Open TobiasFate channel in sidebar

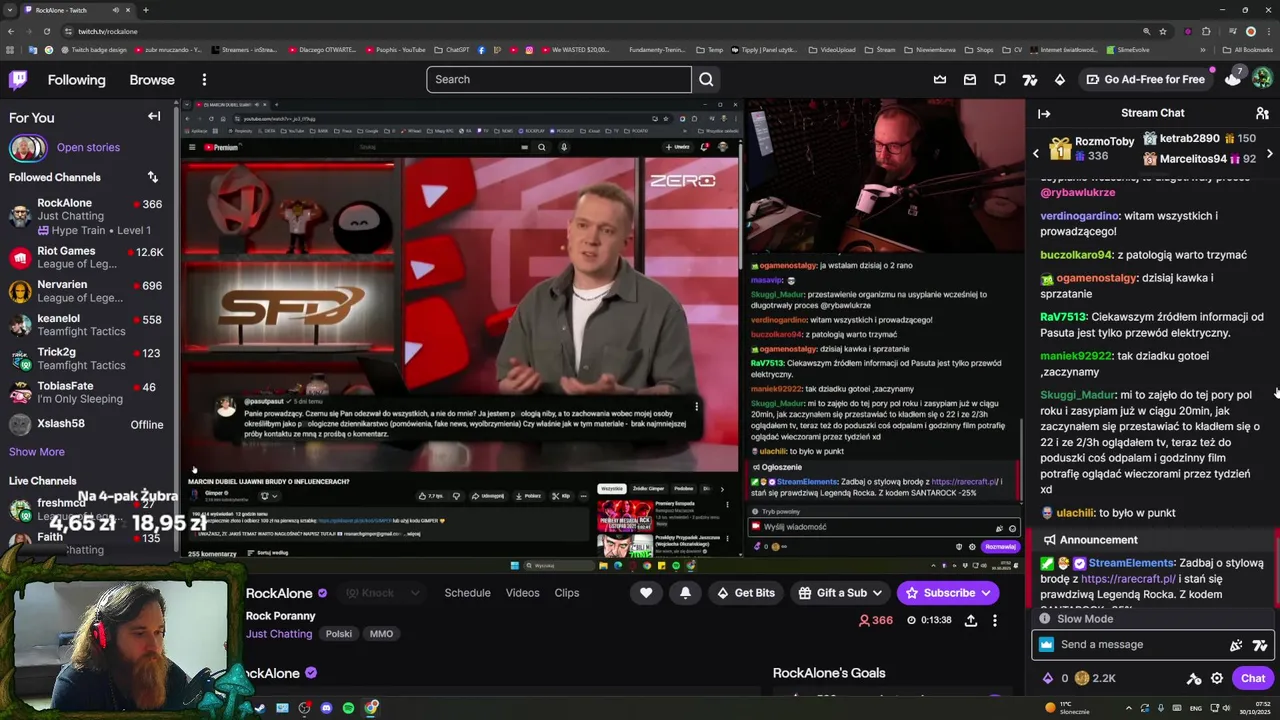[x=87, y=392]
